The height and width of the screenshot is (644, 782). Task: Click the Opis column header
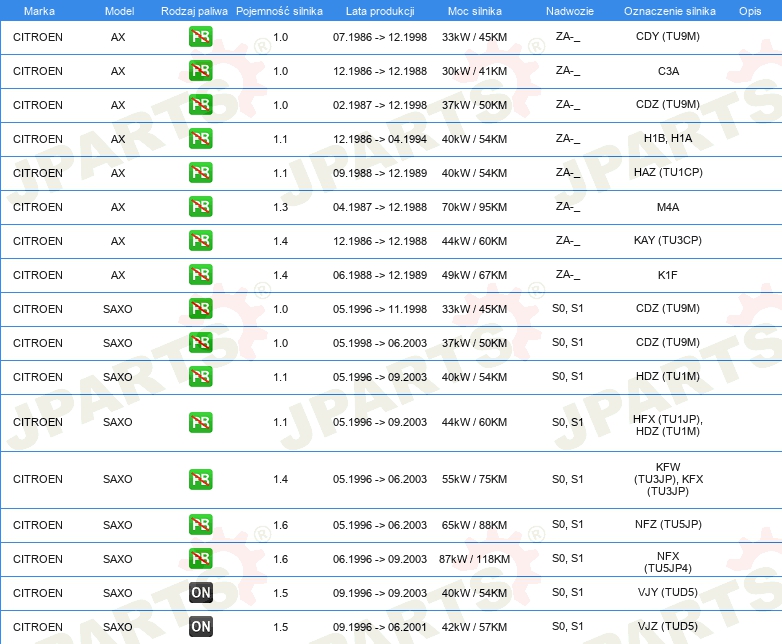[x=750, y=11]
